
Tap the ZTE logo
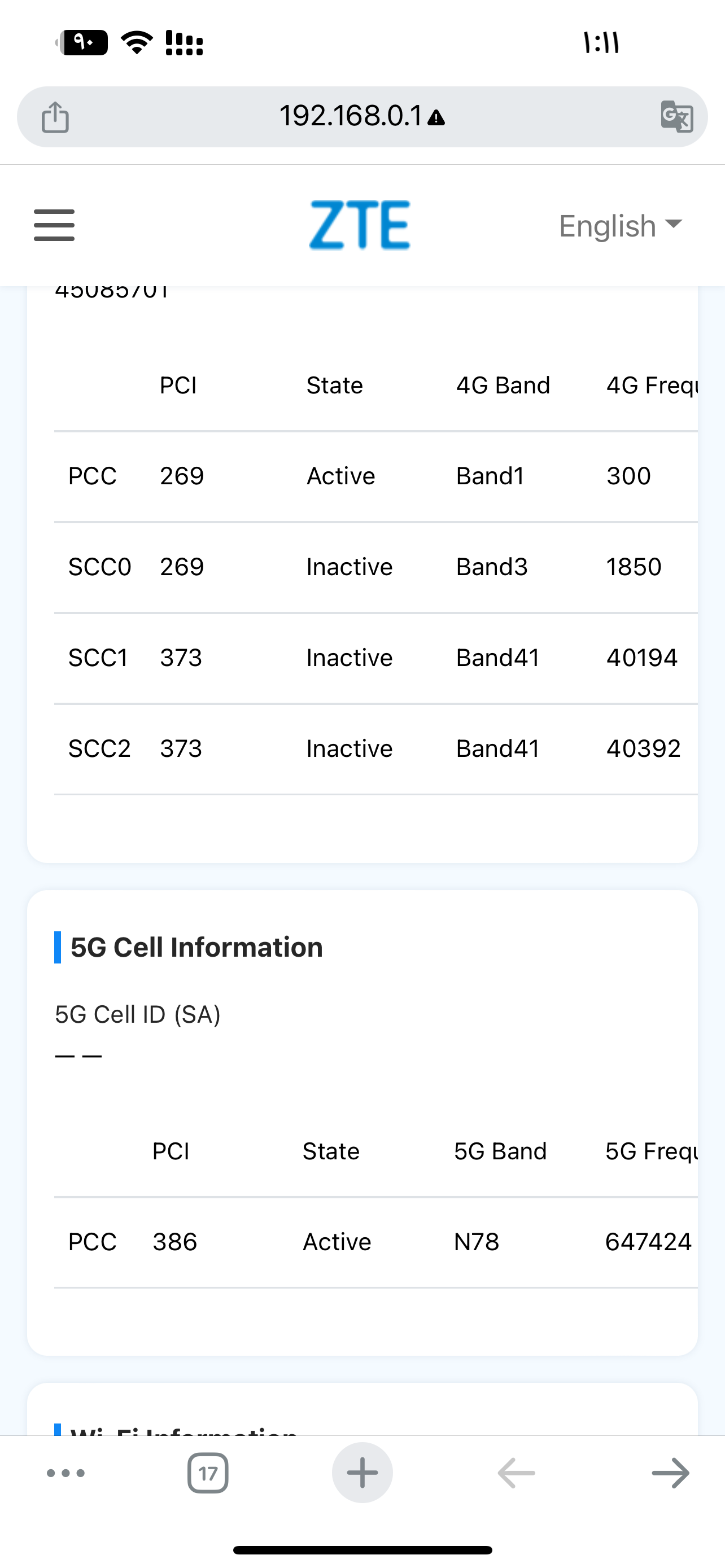(359, 225)
